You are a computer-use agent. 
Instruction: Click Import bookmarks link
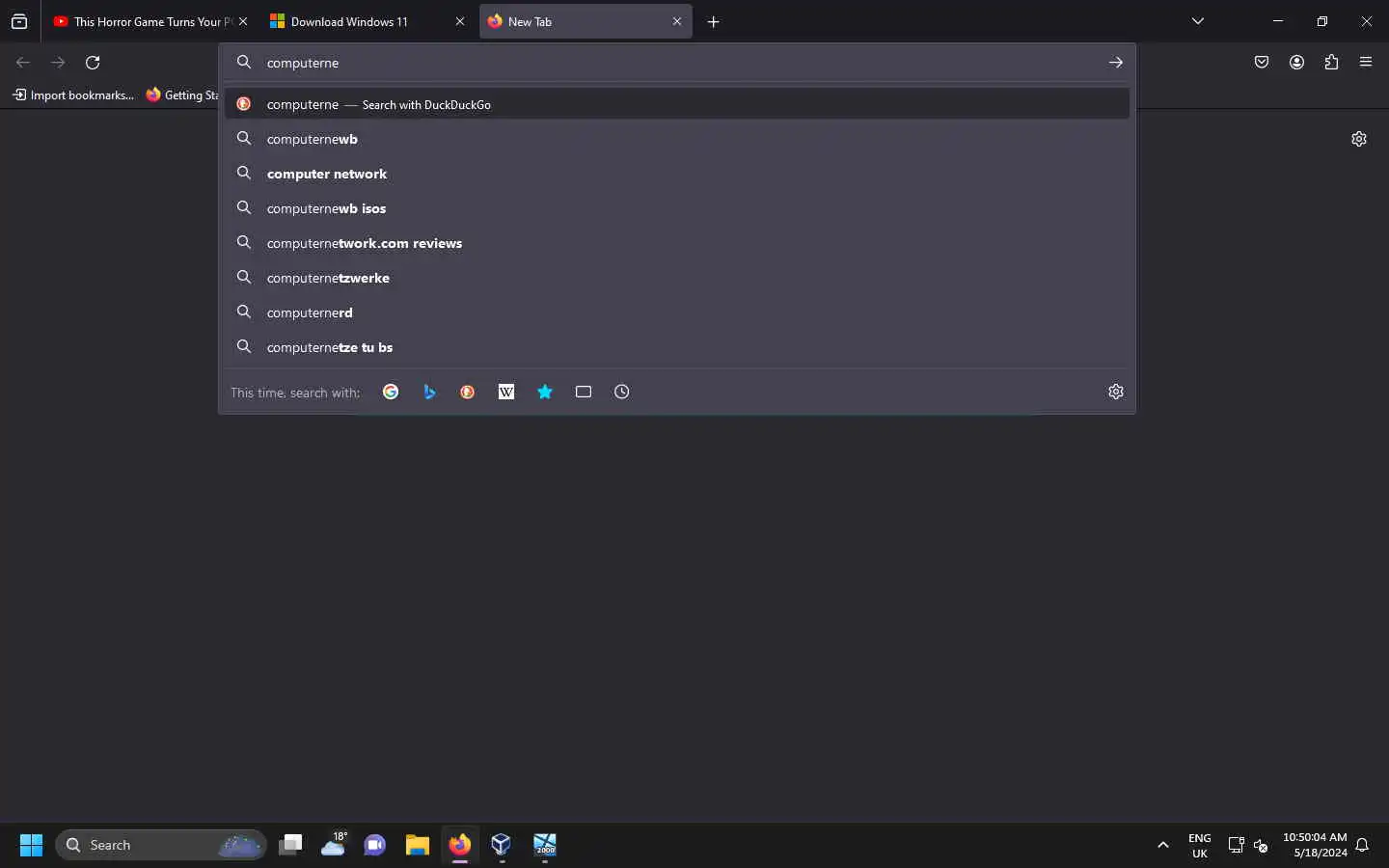pos(73,95)
